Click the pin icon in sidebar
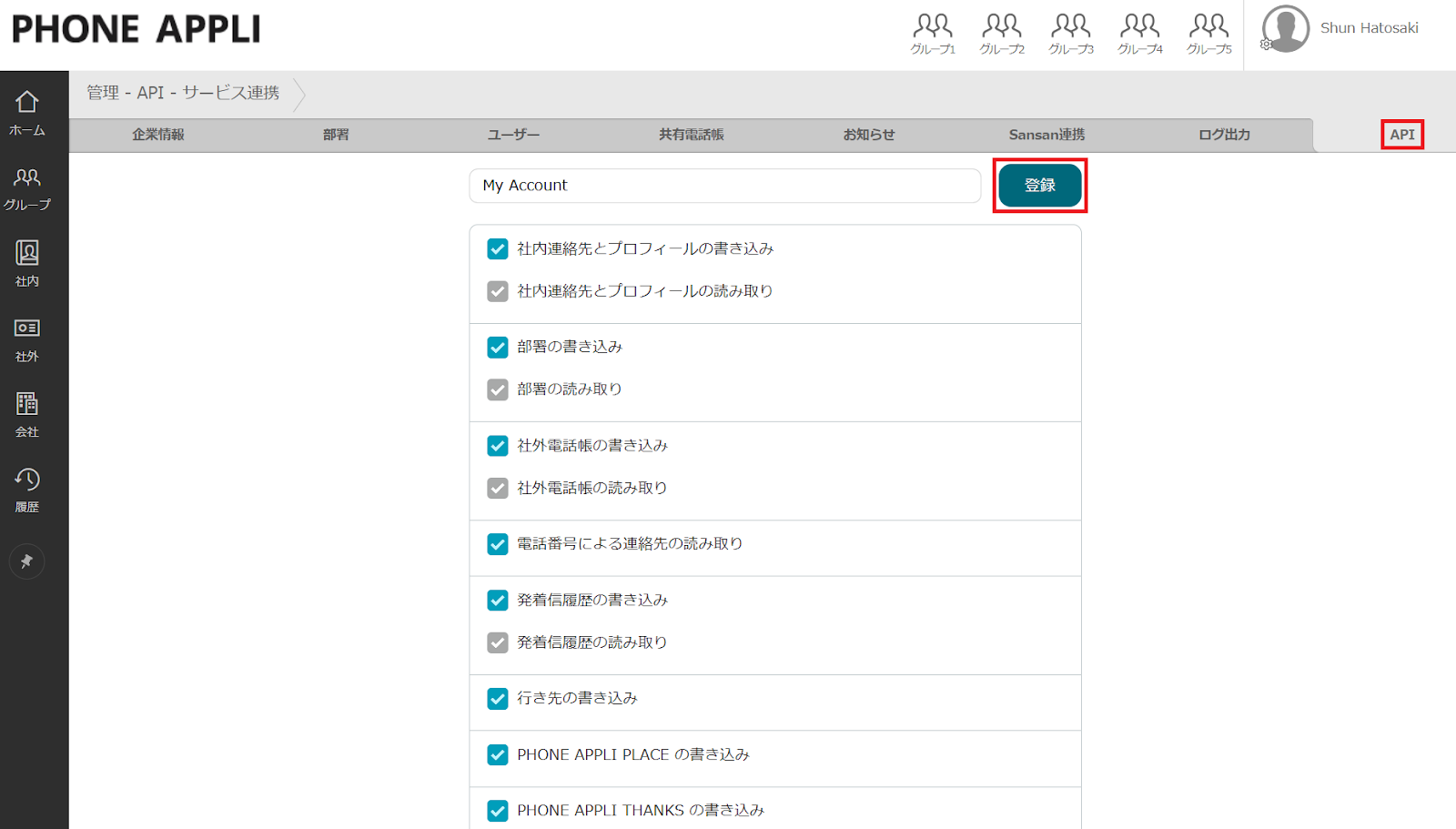The image size is (1456, 829). (27, 561)
